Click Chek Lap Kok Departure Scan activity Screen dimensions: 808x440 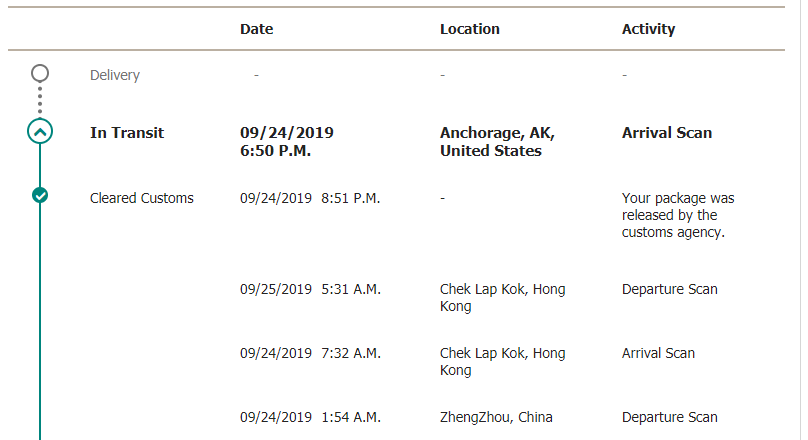pos(669,290)
